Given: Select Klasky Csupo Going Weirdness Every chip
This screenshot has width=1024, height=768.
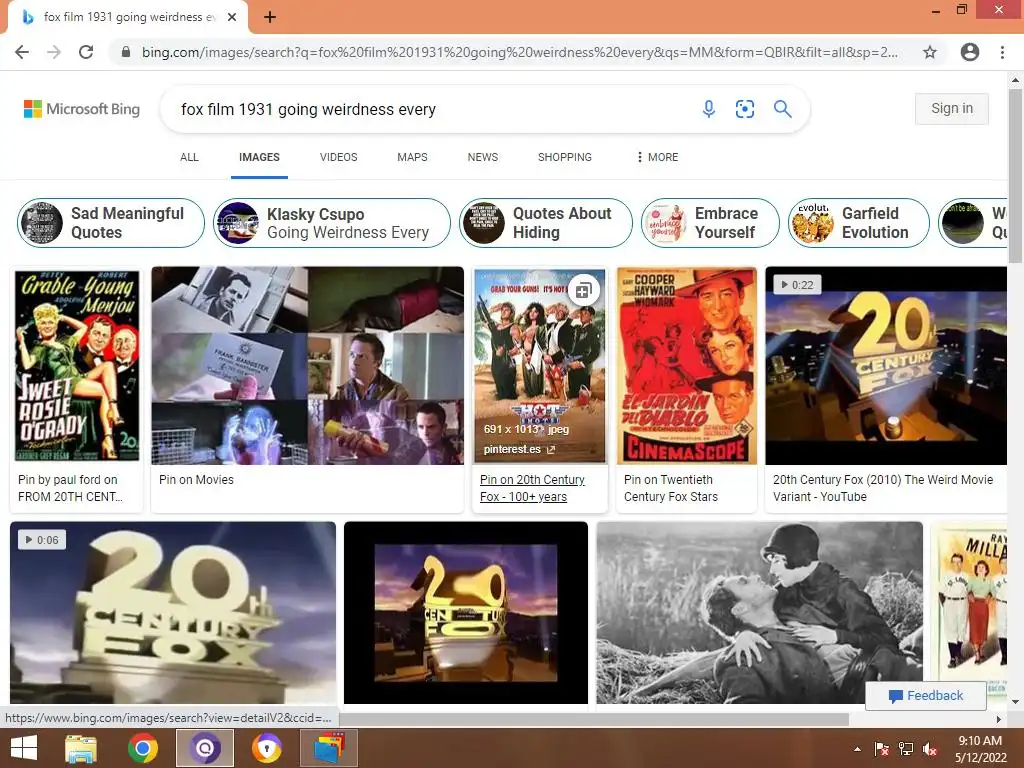Looking at the screenshot, I should click(x=332, y=223).
